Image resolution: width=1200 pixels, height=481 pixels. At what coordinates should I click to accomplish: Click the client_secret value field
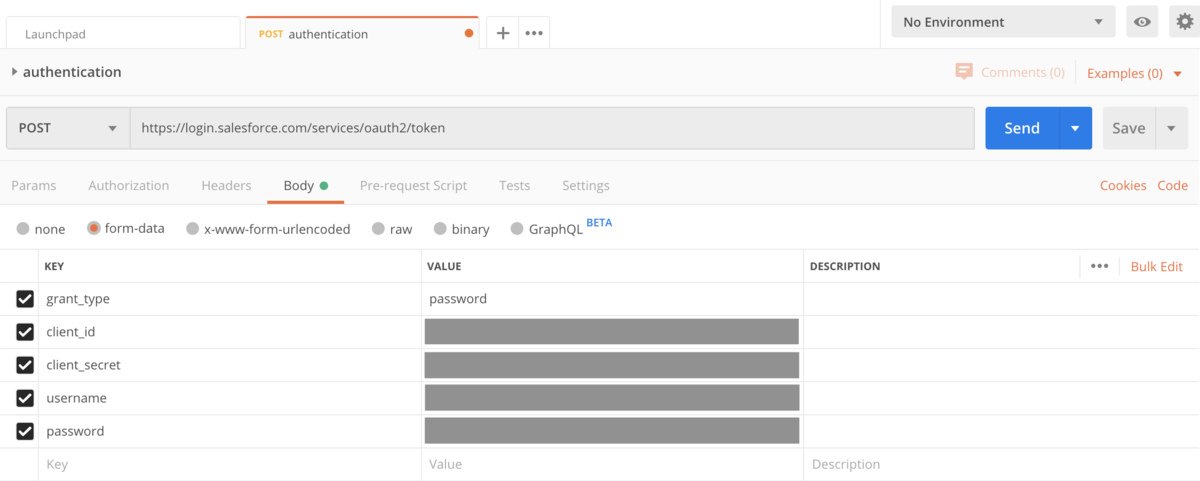click(612, 365)
